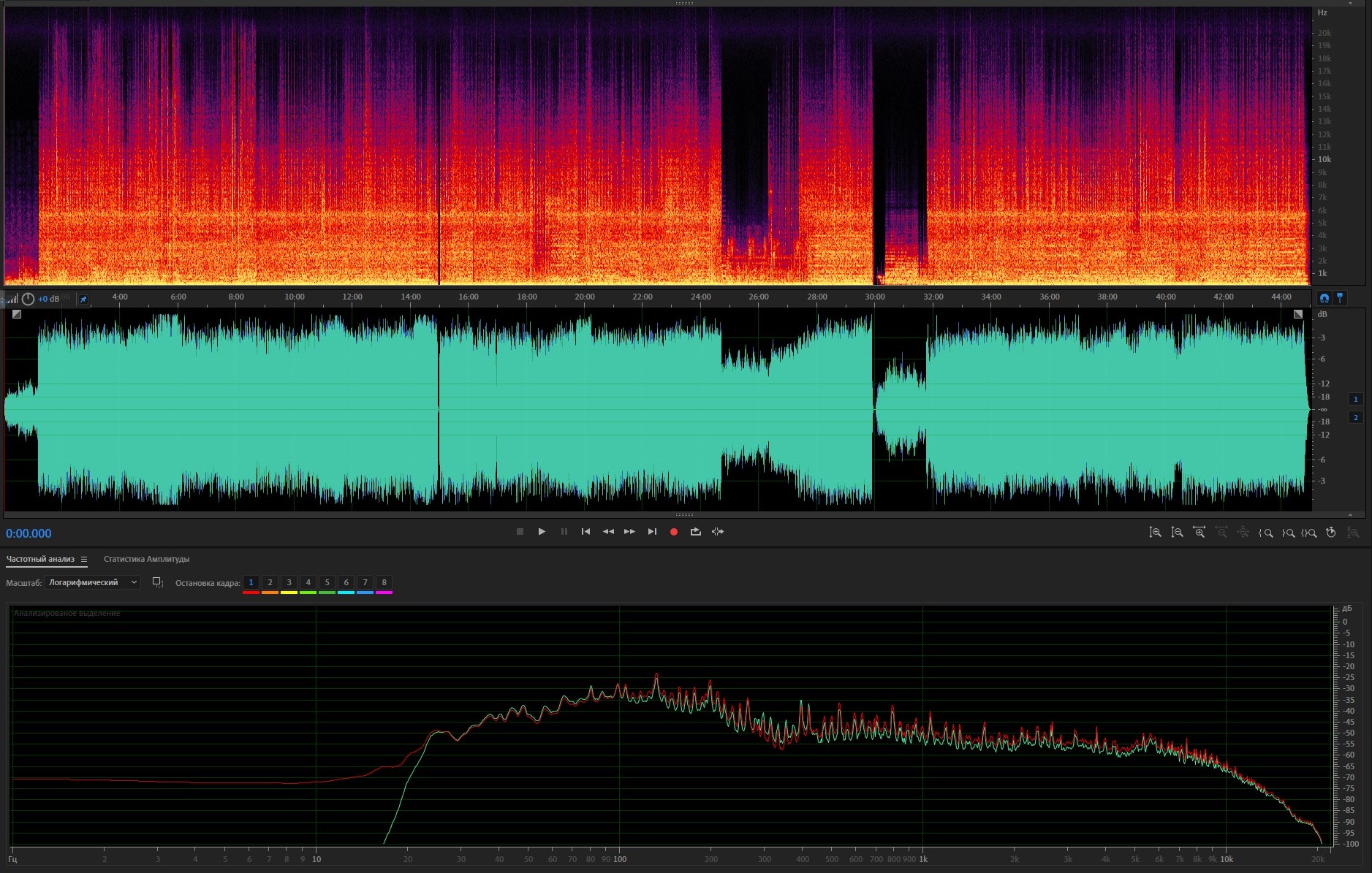This screenshot has height=873, width=1372.
Task: Click the Skip Selection icon
Action: tap(718, 532)
